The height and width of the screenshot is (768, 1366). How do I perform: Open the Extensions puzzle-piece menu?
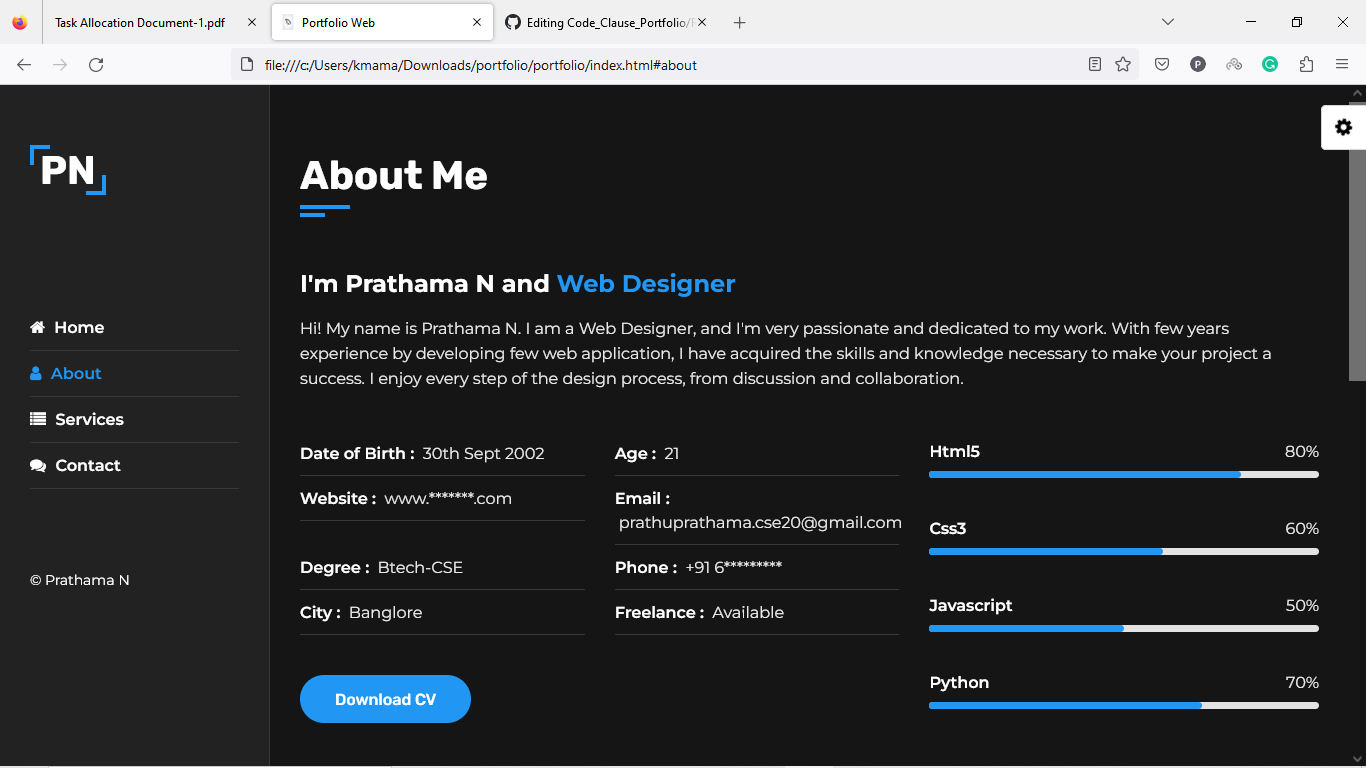point(1306,65)
